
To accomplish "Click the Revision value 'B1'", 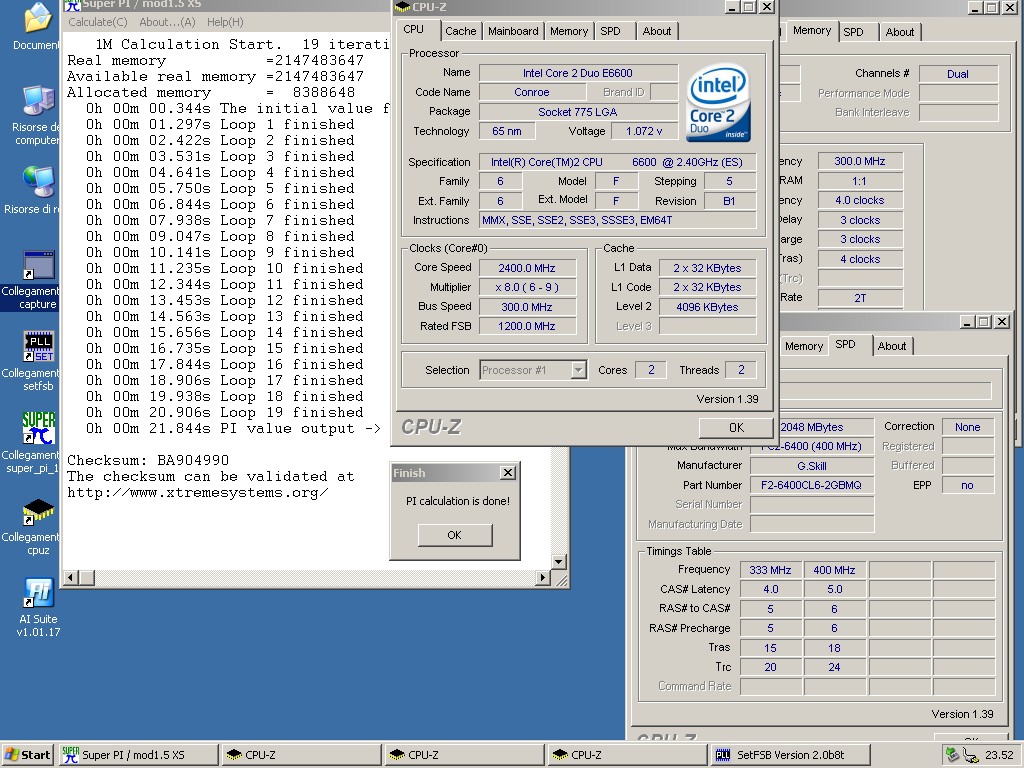I will pos(729,201).
